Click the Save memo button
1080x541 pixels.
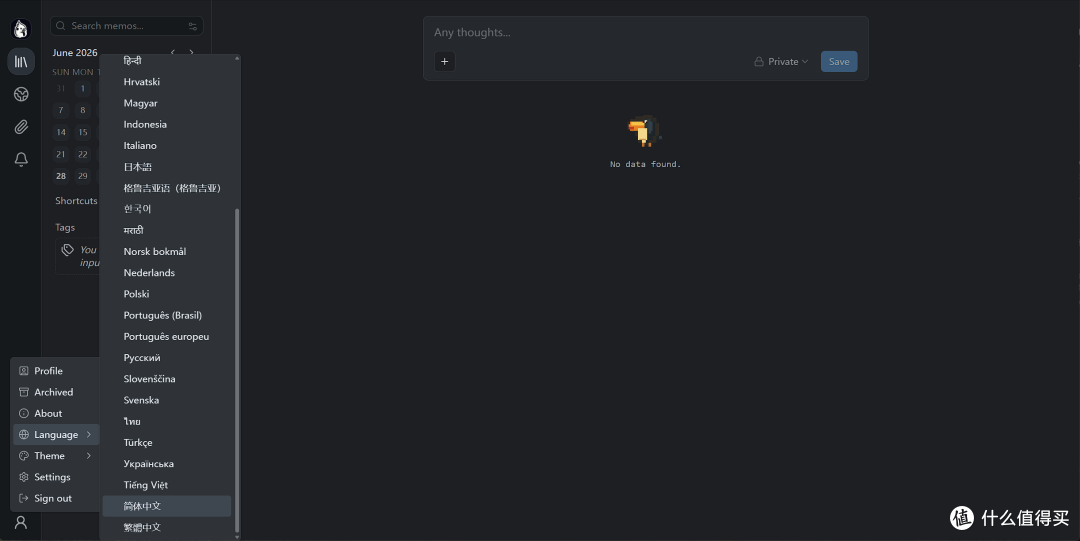click(839, 61)
